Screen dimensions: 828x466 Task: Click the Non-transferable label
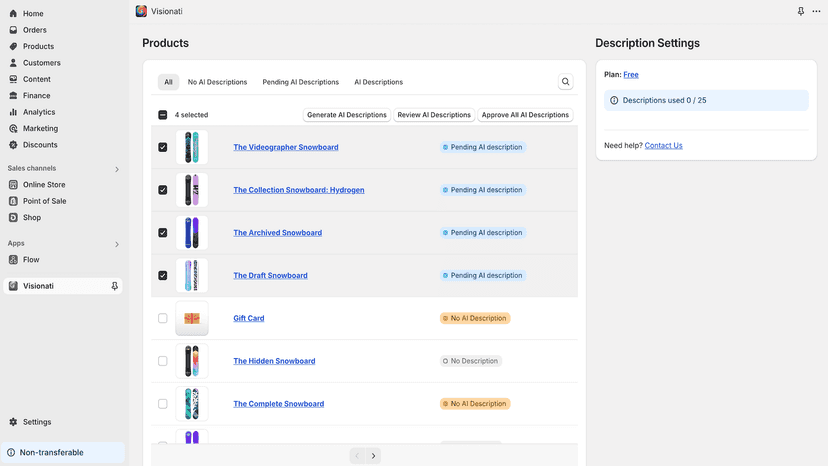tap(52, 453)
